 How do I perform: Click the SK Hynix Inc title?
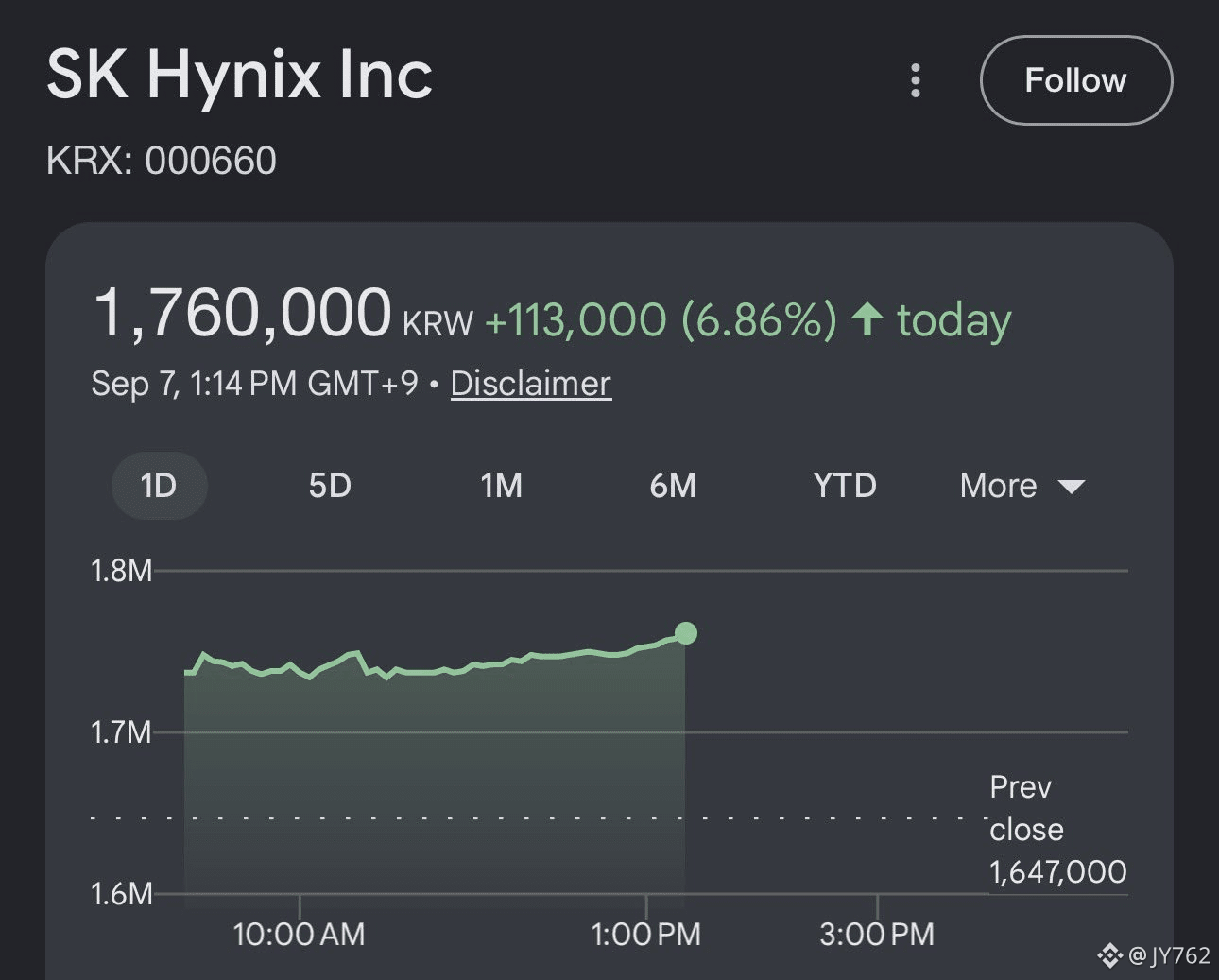pos(240,75)
